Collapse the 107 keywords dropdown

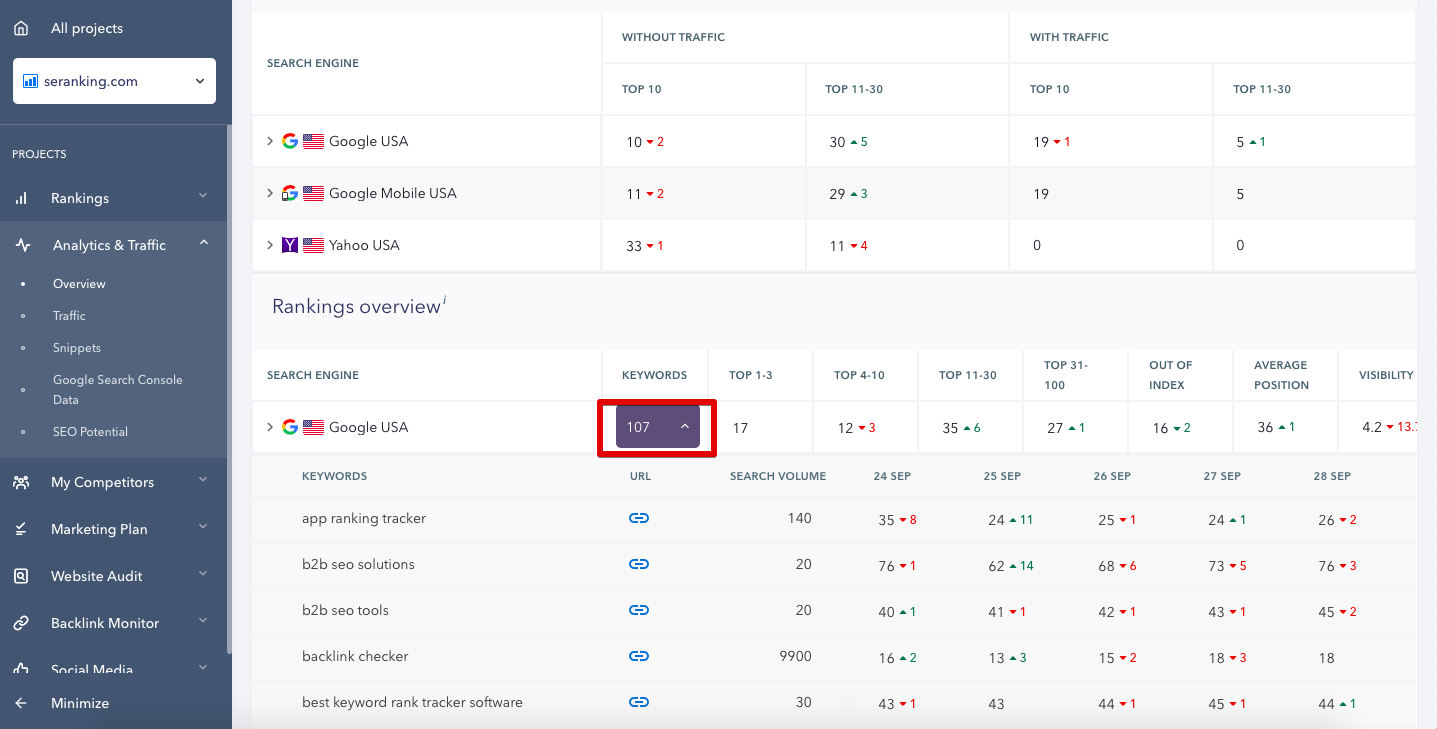(657, 427)
